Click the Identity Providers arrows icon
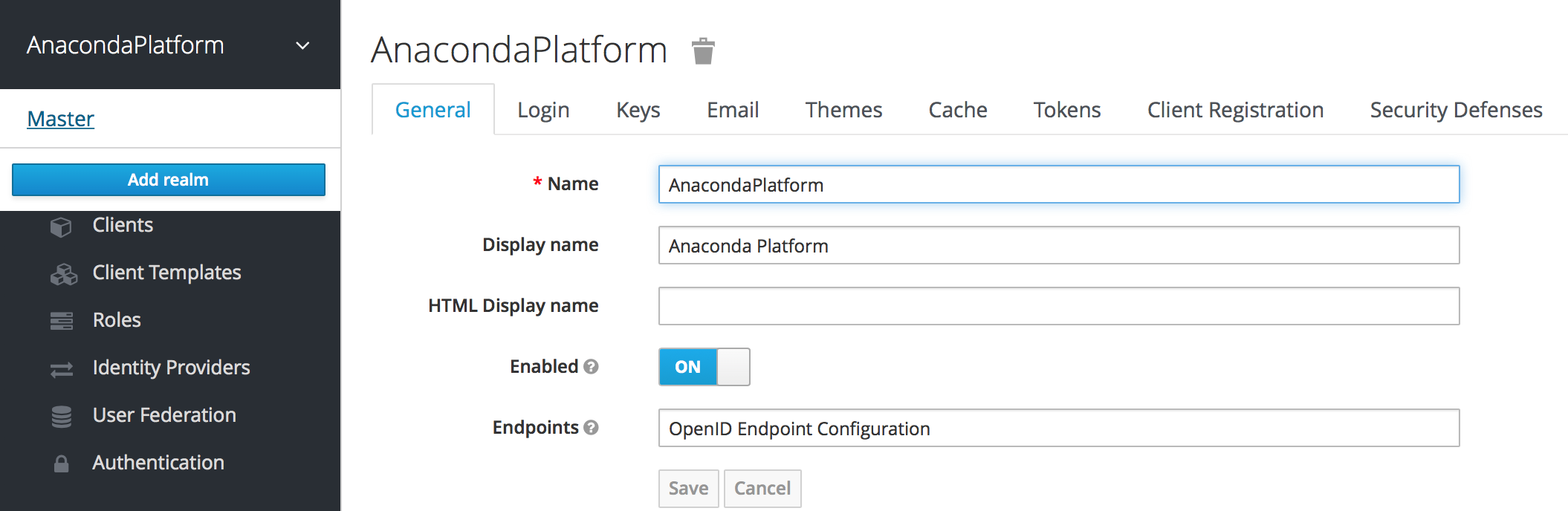1568x511 pixels. click(x=62, y=369)
